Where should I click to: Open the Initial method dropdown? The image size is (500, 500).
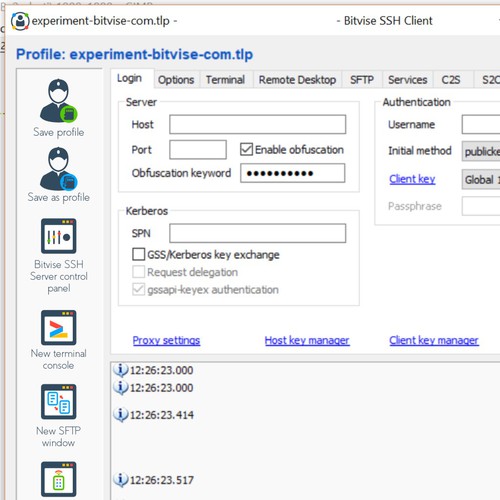click(481, 151)
